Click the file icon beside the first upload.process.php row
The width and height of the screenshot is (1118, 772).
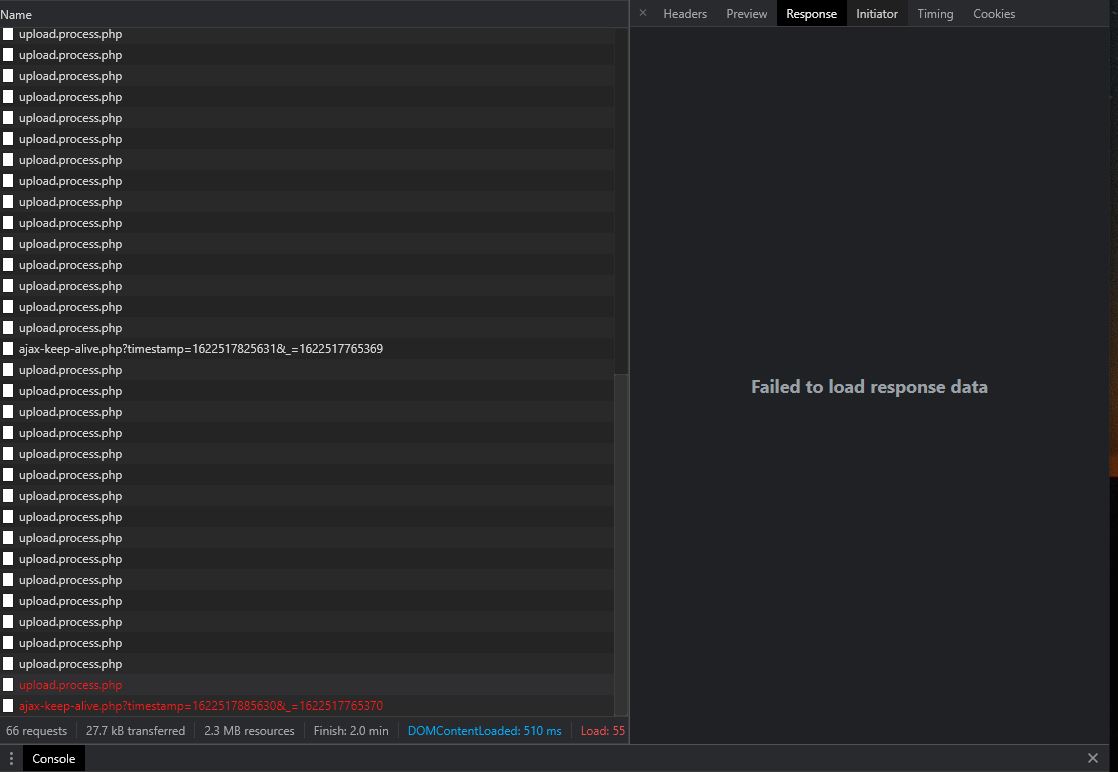[x=8, y=33]
